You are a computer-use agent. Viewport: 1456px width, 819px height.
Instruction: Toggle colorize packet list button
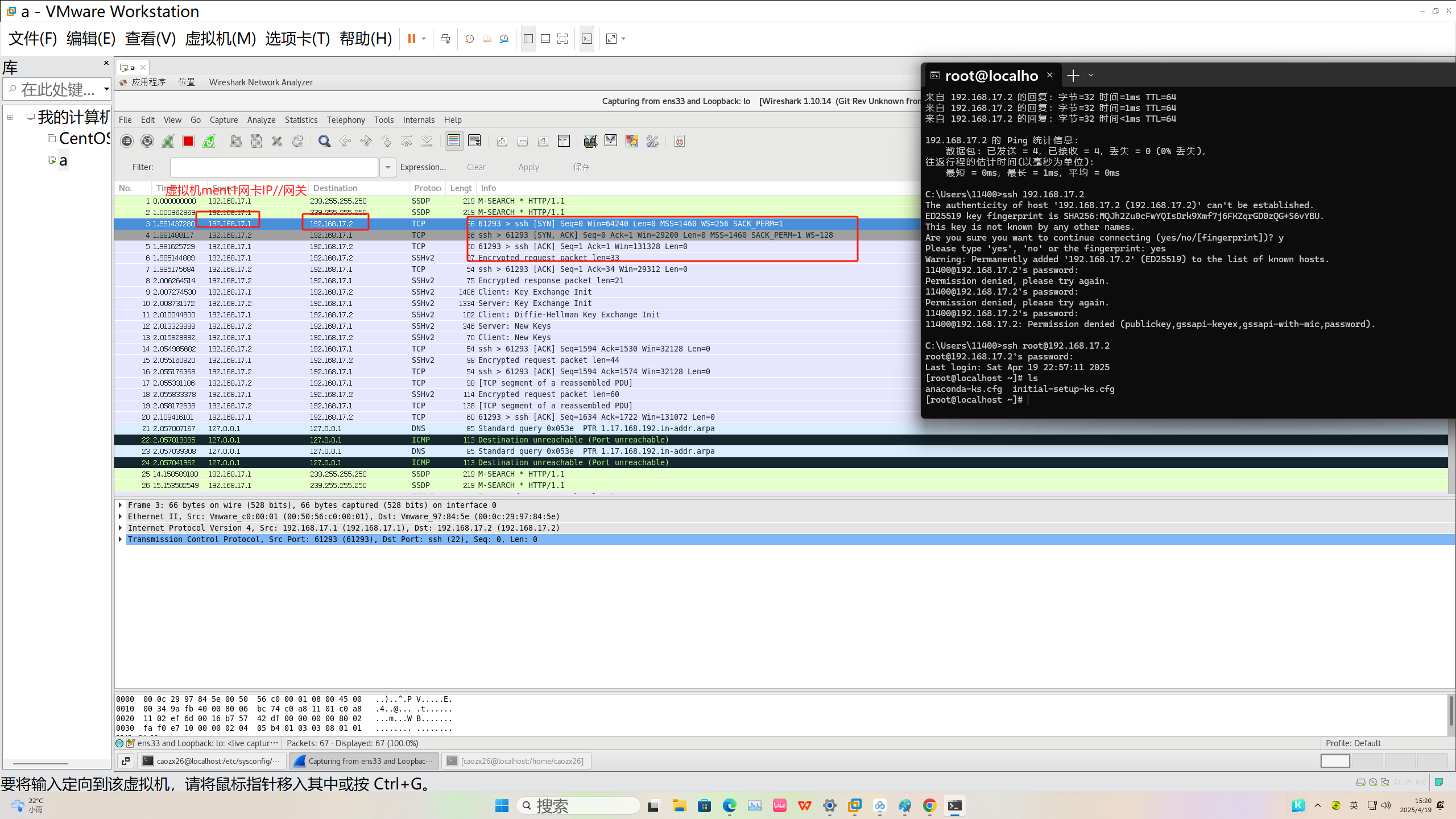tap(454, 141)
